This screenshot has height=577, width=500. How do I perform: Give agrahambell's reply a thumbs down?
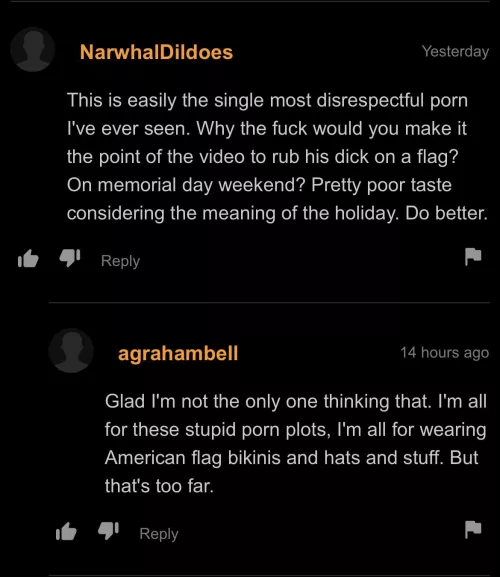(108, 531)
